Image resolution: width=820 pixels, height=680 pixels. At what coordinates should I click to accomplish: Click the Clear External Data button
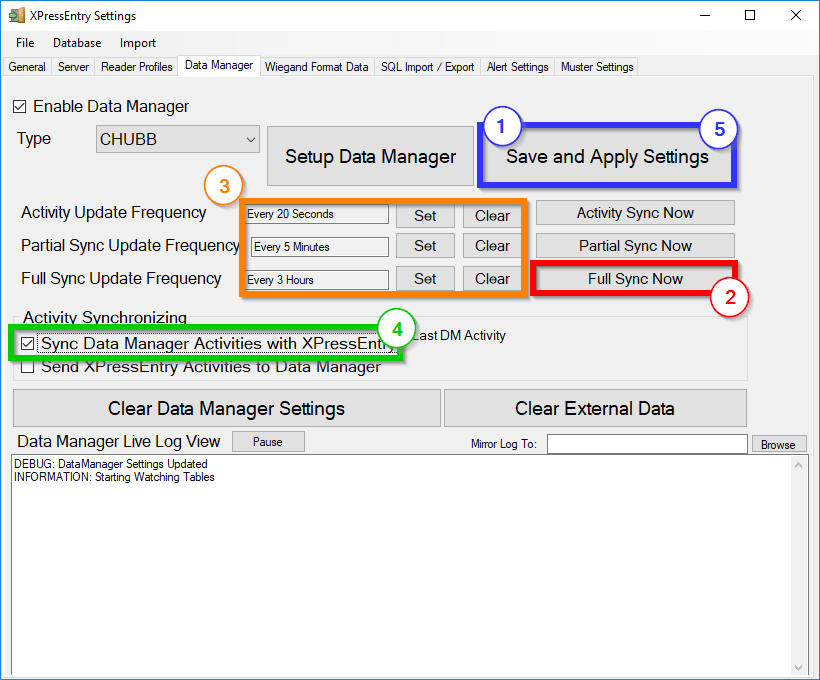(x=595, y=408)
